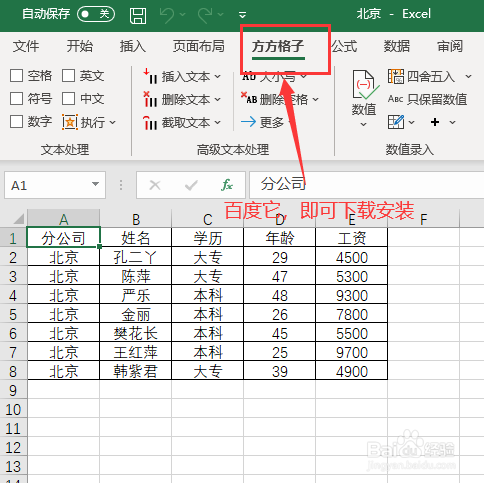
Task: Click cell containing 孔二丫
Action: click(136, 257)
